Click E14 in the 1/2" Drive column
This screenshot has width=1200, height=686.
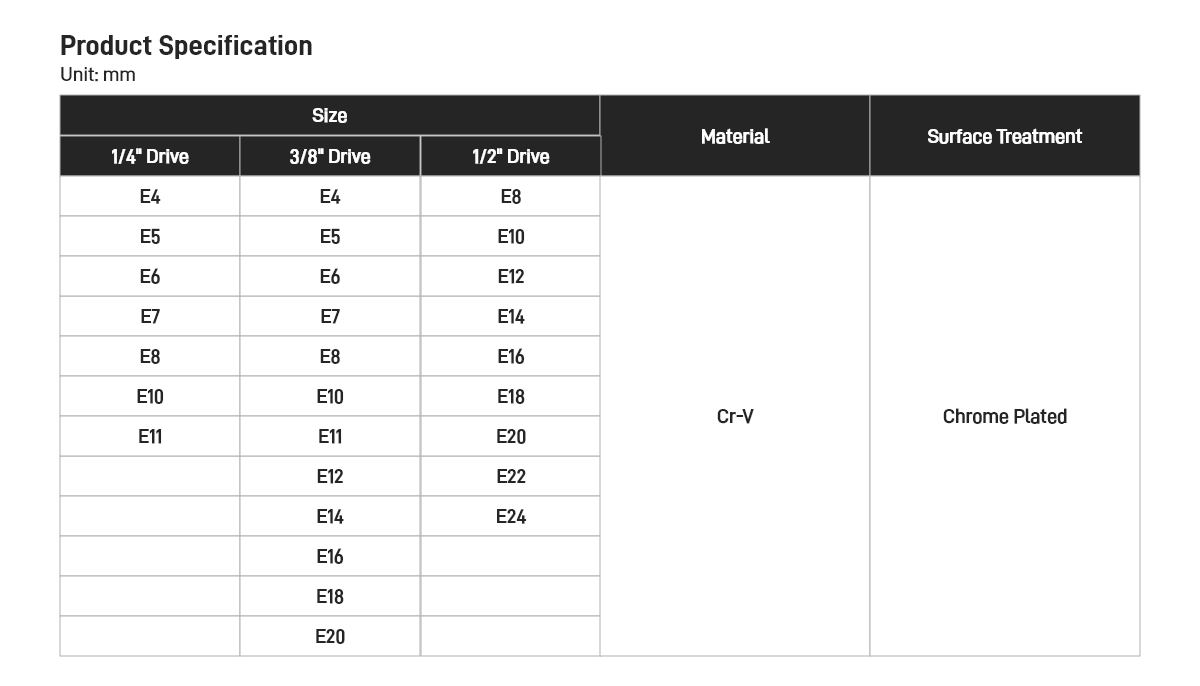(510, 317)
